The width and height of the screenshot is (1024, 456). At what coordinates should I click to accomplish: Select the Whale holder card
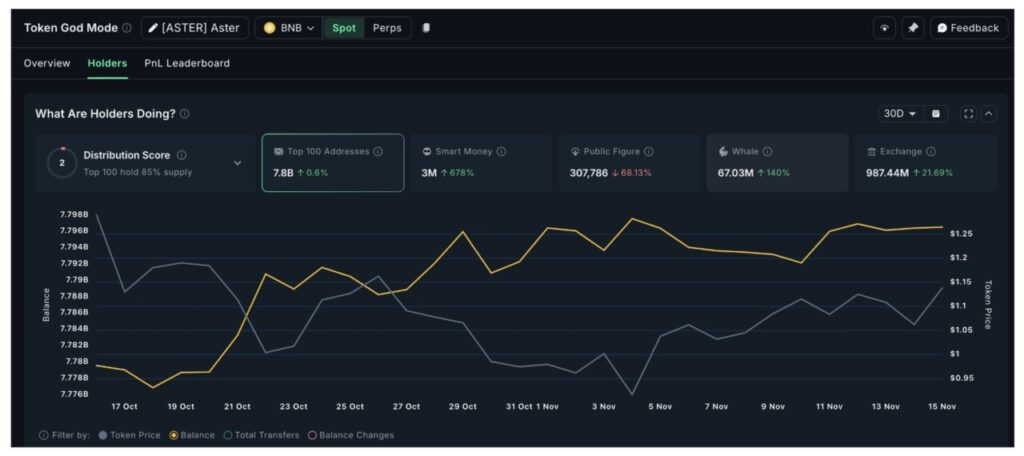click(777, 162)
